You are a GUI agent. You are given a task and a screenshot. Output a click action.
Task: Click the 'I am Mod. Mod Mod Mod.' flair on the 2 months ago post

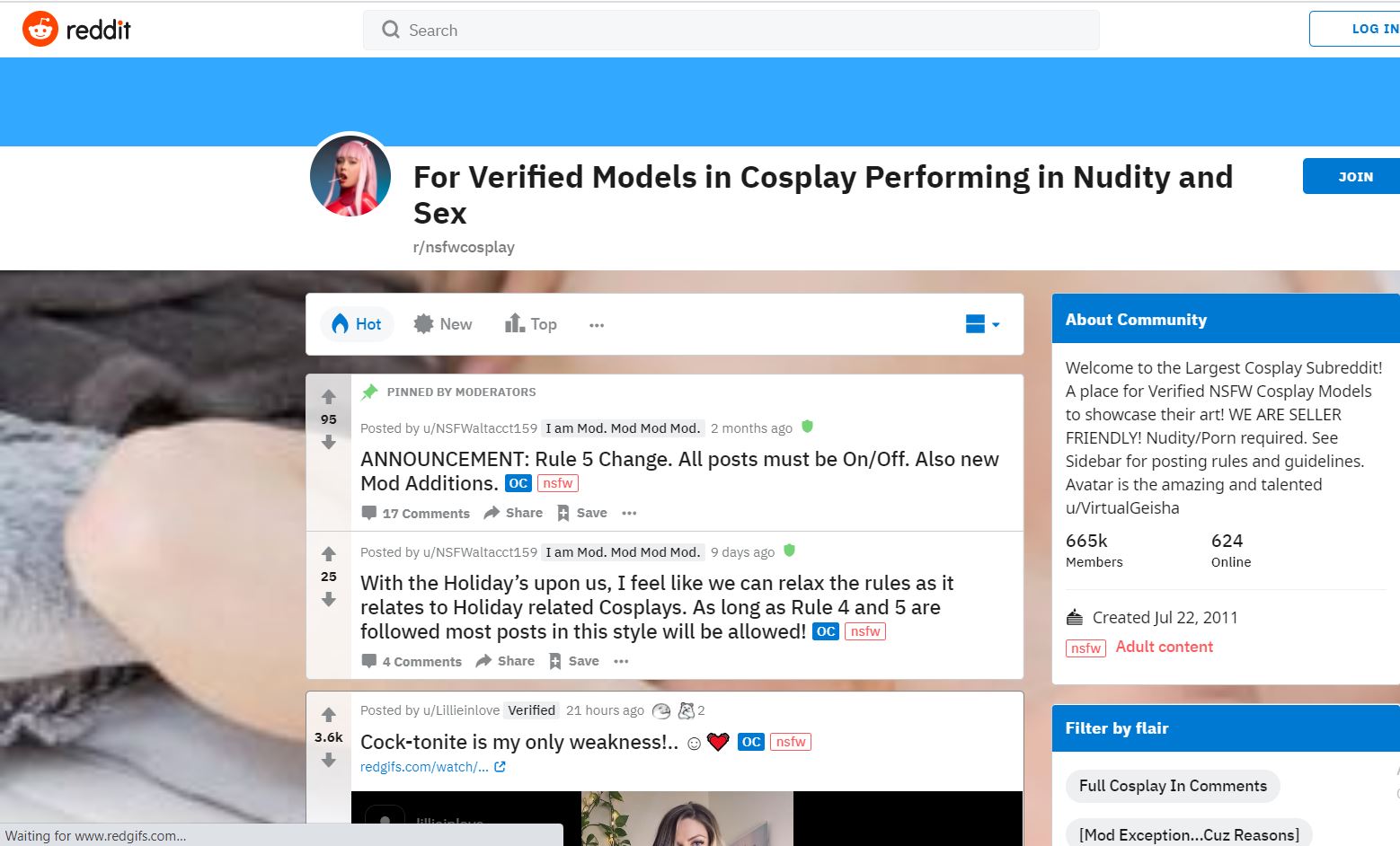[x=623, y=428]
